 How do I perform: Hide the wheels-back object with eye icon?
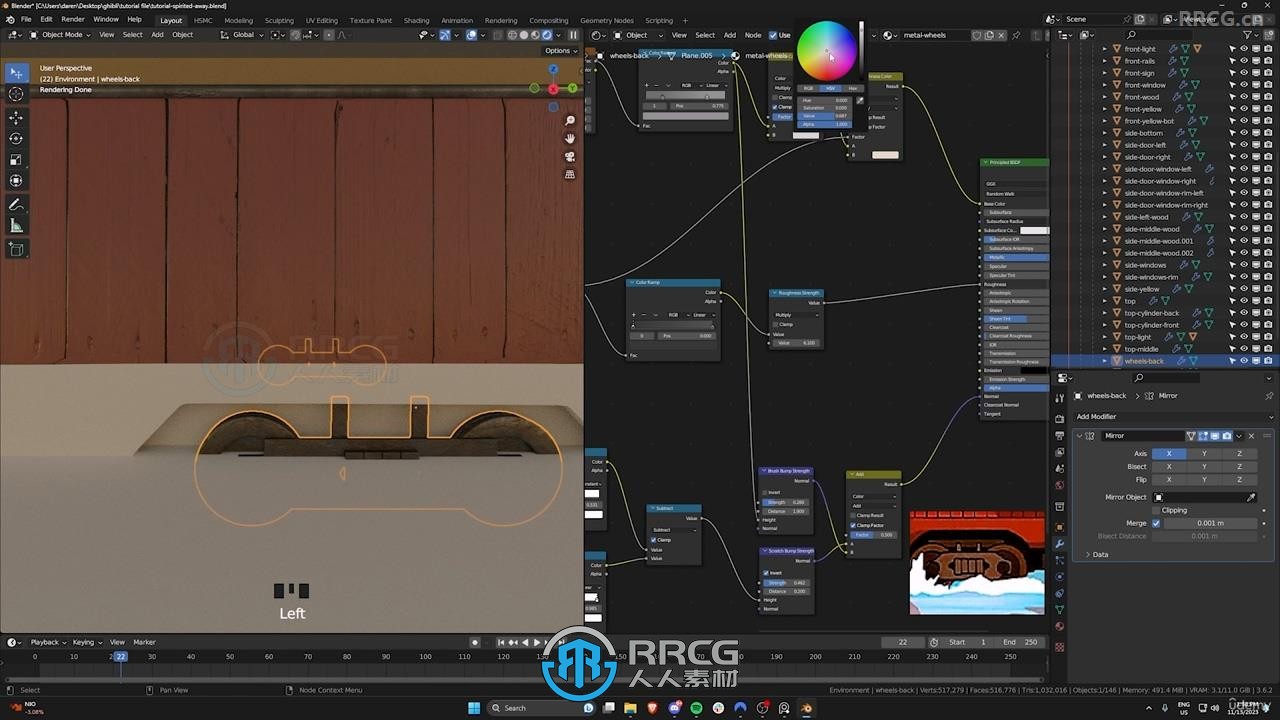coord(1245,361)
